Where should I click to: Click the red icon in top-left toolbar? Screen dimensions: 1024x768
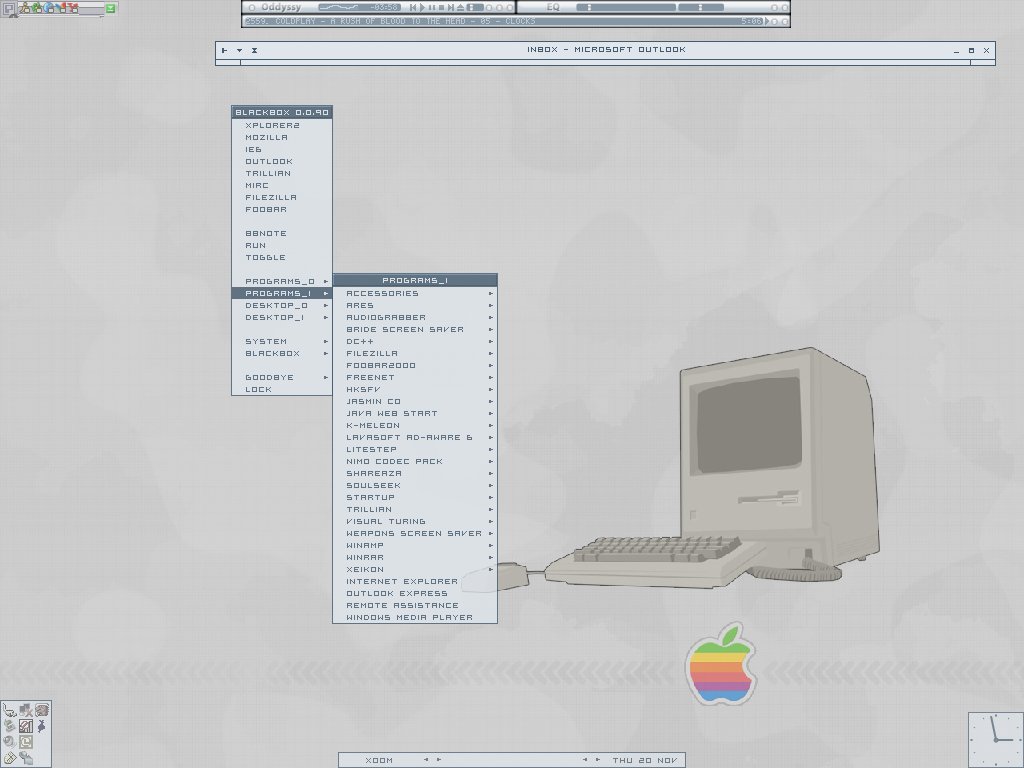pyautogui.click(x=73, y=8)
